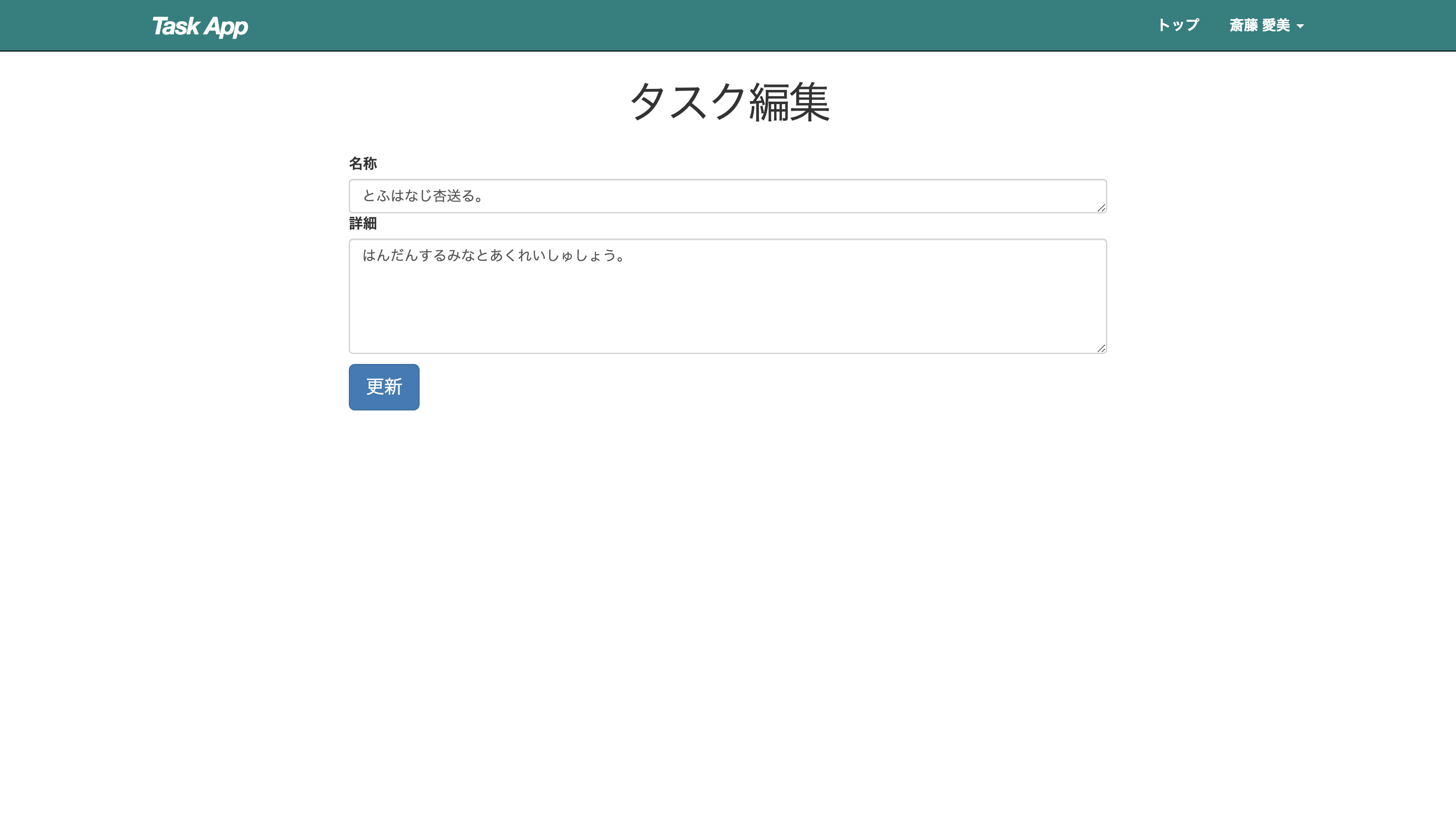The width and height of the screenshot is (1456, 830).
Task: Click into the 詳細 textarea
Action: pos(727,296)
